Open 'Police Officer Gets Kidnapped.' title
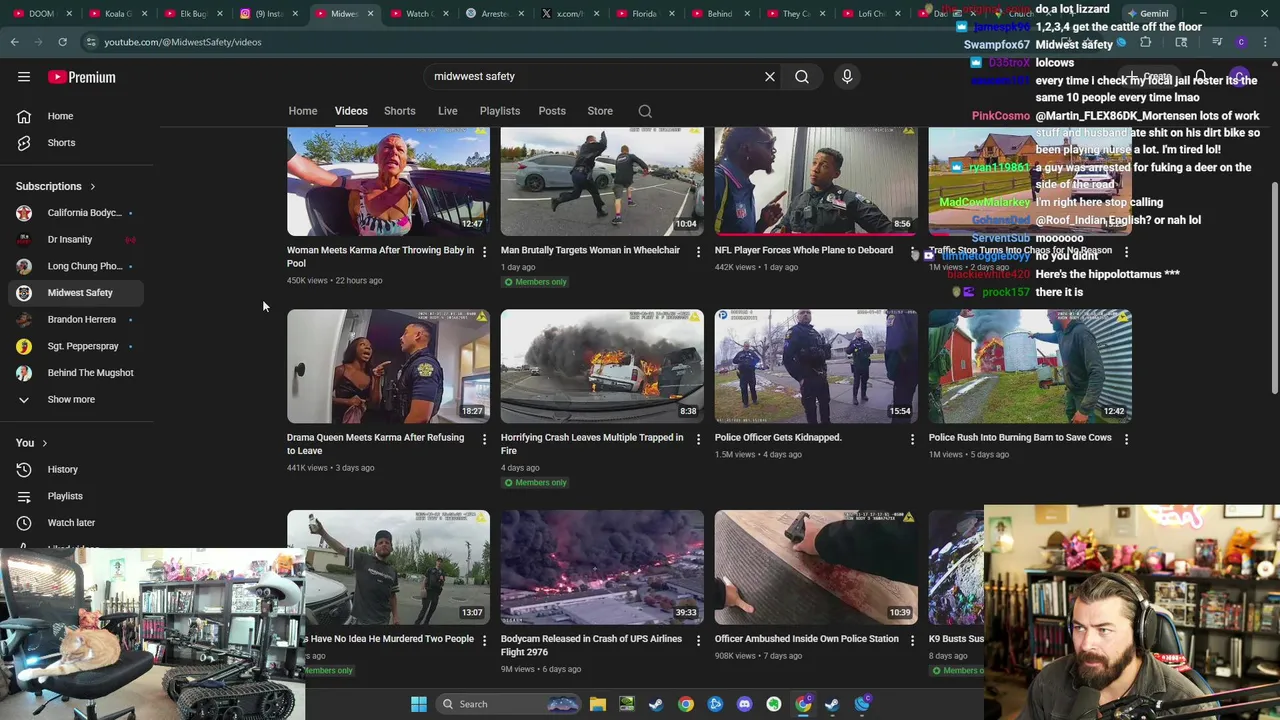1280x720 pixels. [778, 438]
